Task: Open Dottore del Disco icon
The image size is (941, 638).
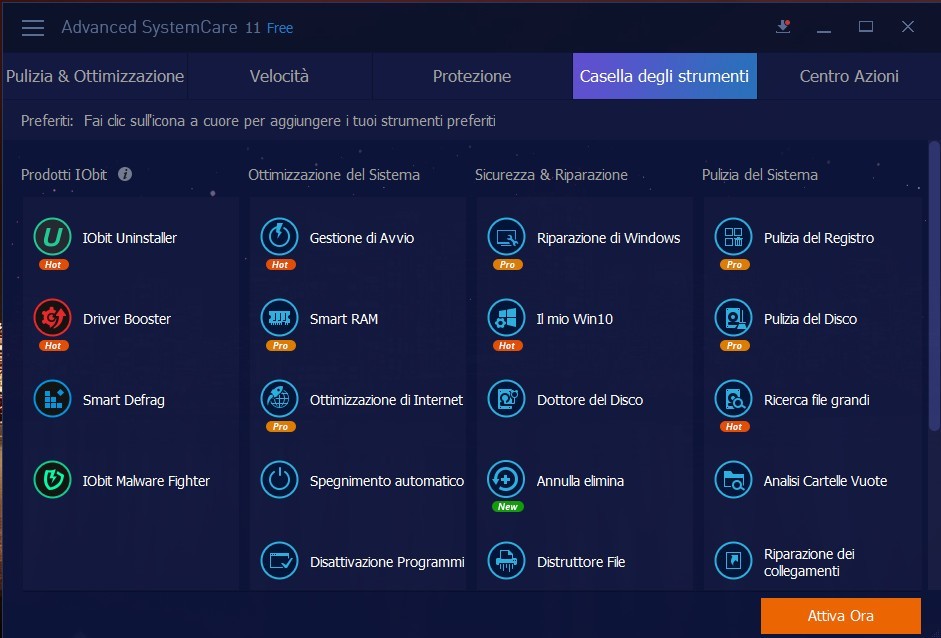Action: pyautogui.click(x=506, y=400)
